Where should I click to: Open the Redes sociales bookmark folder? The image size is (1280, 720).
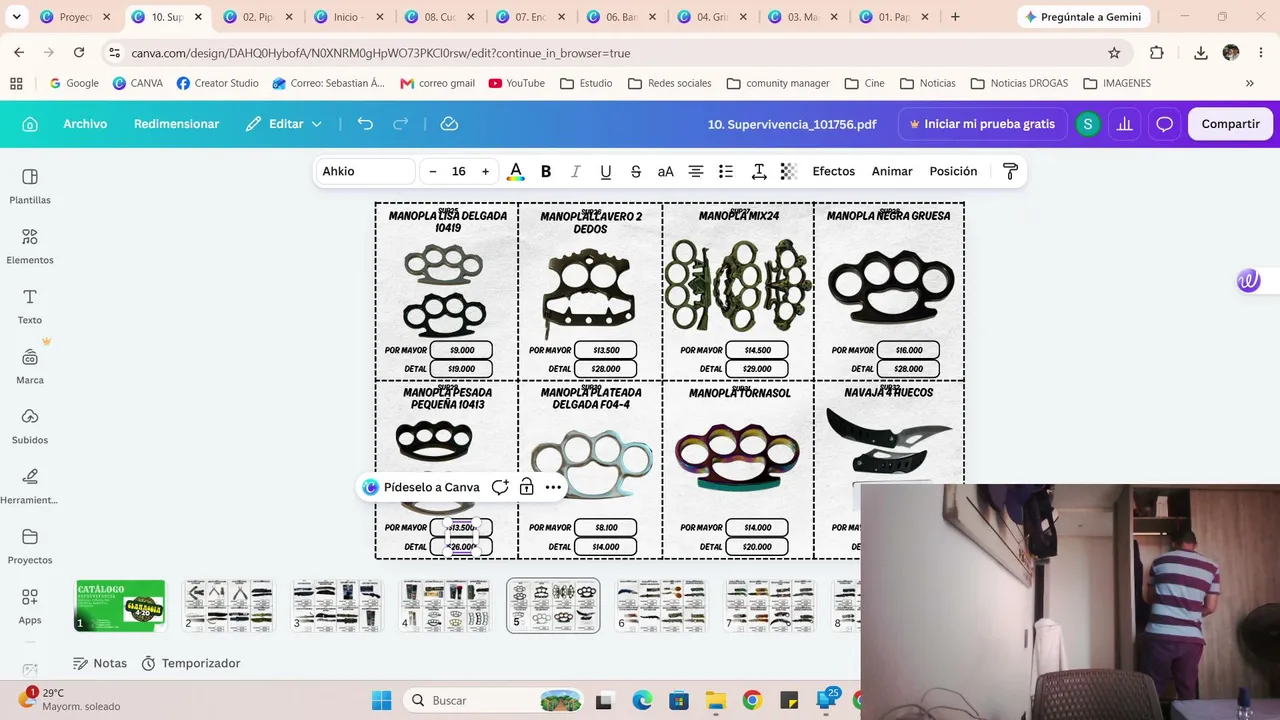pyautogui.click(x=670, y=83)
